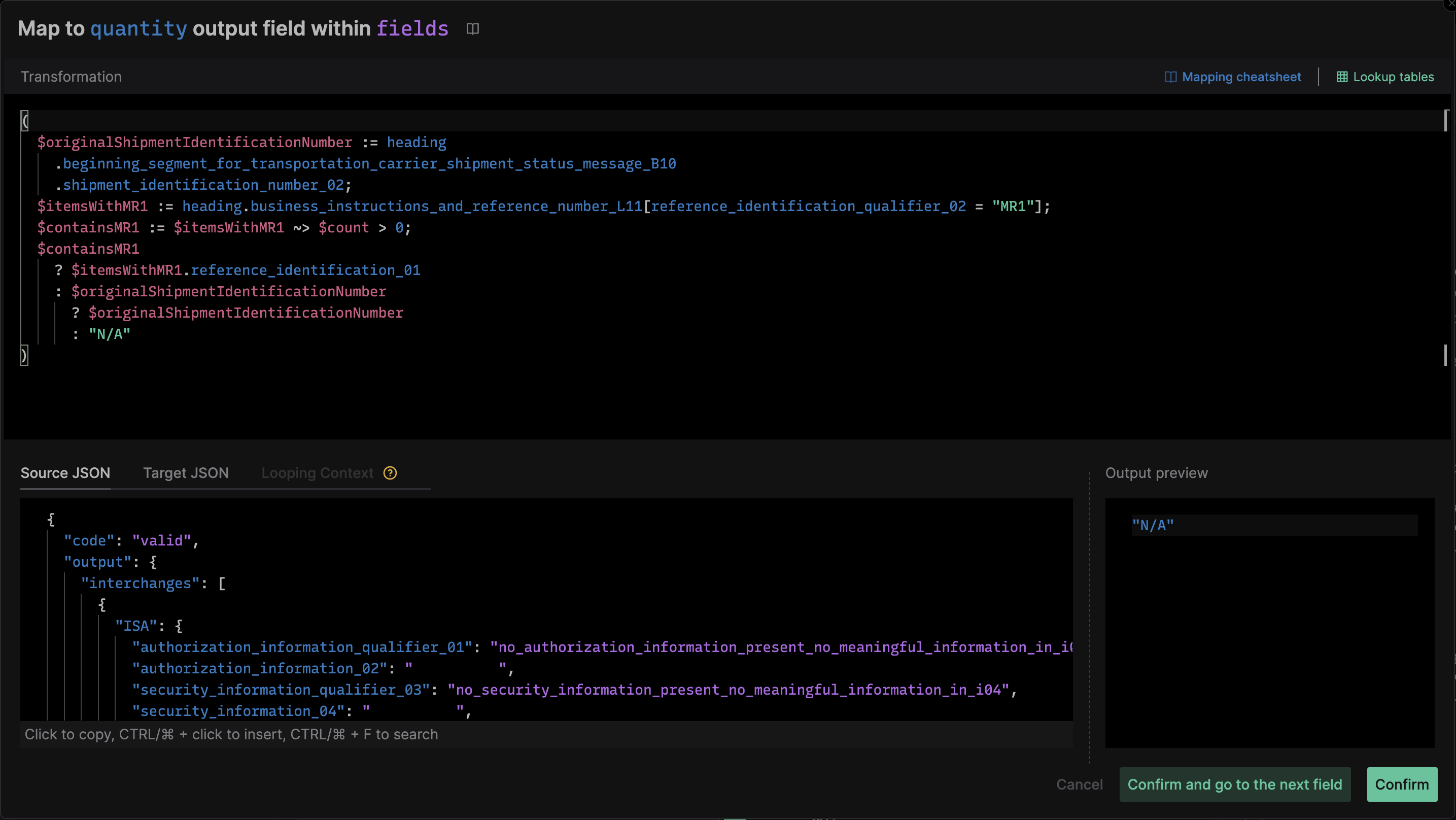Click the "N/A" value in Output preview
The image size is (1456, 820).
click(1152, 525)
